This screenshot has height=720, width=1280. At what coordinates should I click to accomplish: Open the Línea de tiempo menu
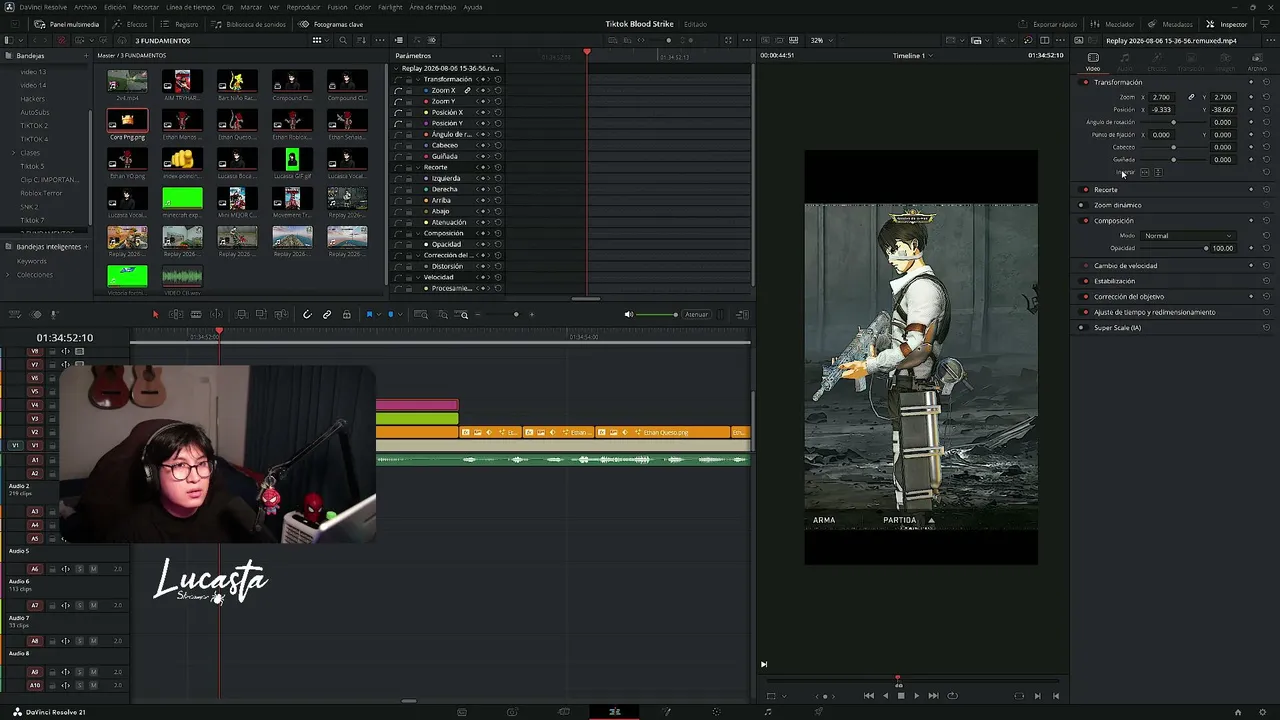(x=191, y=7)
